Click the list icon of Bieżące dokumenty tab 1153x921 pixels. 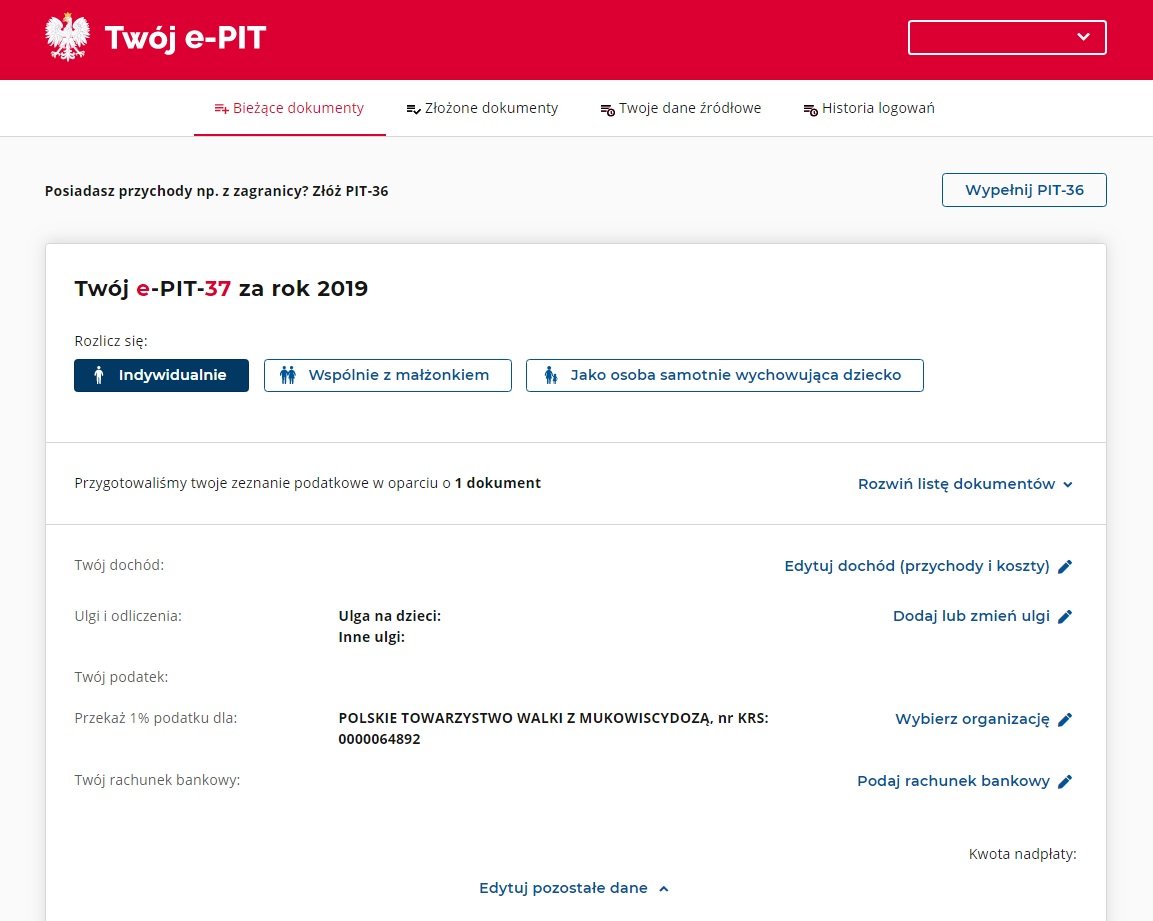(x=221, y=109)
